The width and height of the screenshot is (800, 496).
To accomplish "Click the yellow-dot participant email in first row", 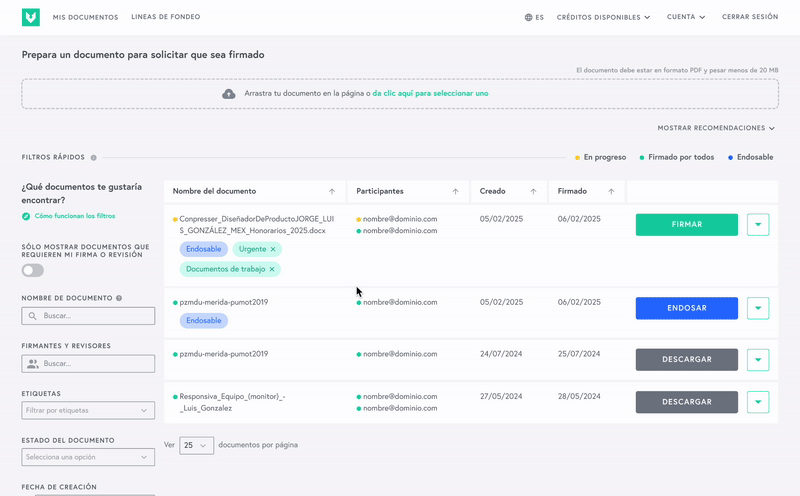I will (400, 219).
